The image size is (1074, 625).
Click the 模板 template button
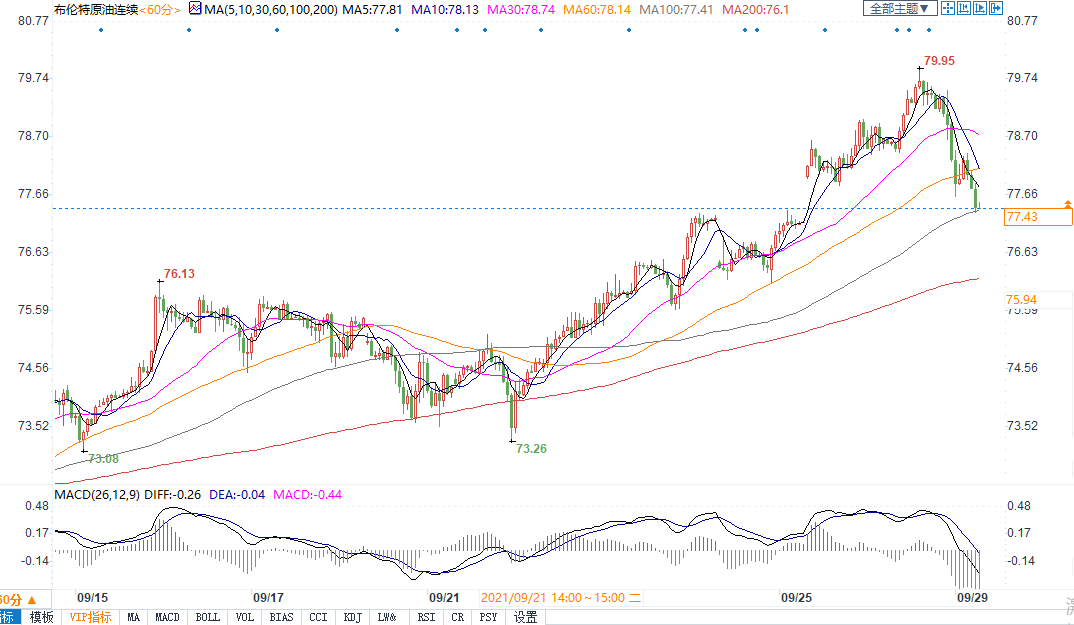41,617
